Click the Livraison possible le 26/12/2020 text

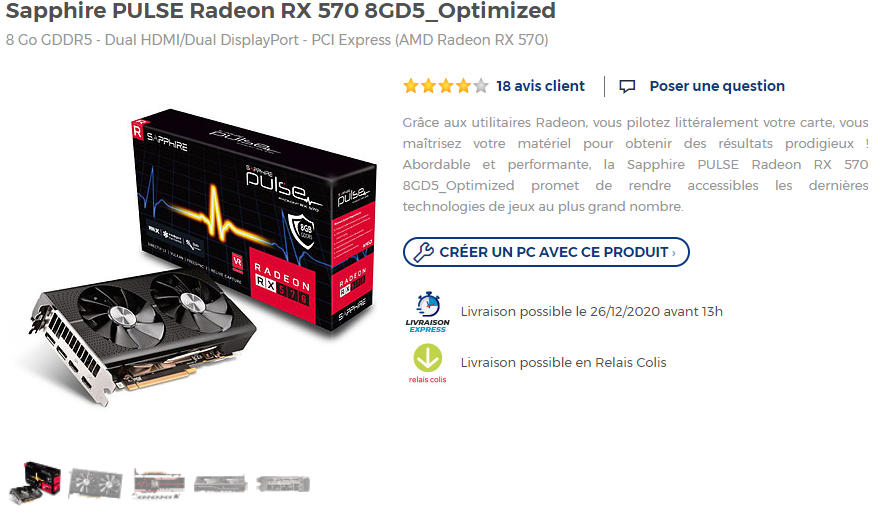coord(591,312)
